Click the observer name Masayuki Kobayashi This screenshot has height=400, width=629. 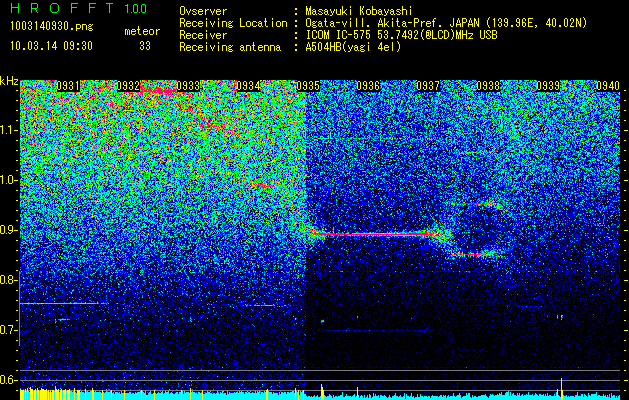pos(359,11)
